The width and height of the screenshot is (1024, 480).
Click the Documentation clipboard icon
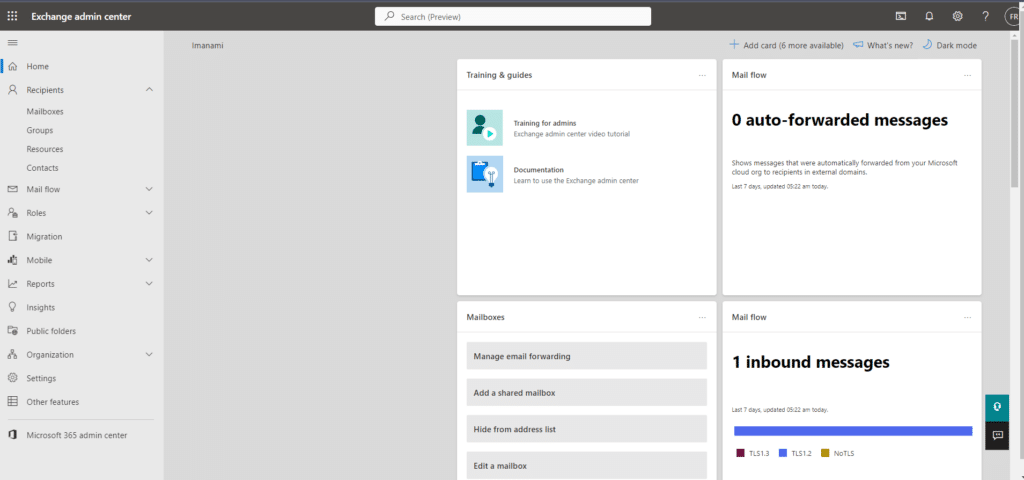485,174
